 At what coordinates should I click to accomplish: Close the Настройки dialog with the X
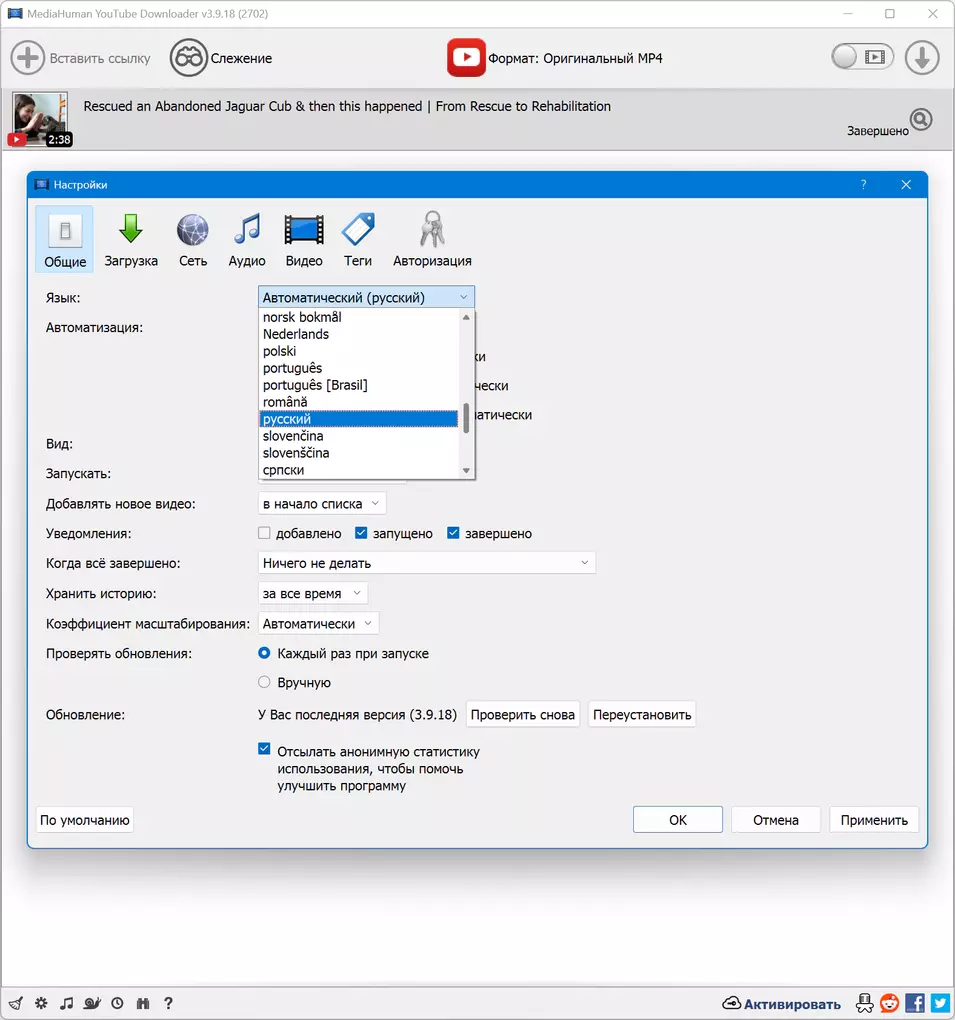pyautogui.click(x=906, y=185)
